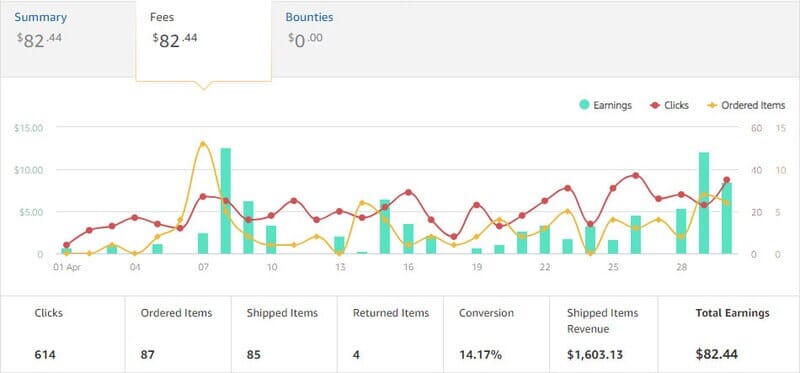Click the Shipped Items Revenue cell
The height and width of the screenshot is (373, 800).
point(604,334)
